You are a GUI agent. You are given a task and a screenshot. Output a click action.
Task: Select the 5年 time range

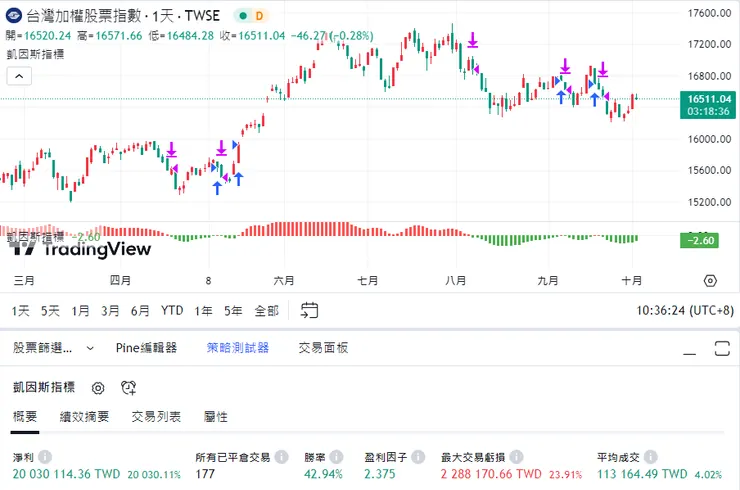[x=233, y=311]
